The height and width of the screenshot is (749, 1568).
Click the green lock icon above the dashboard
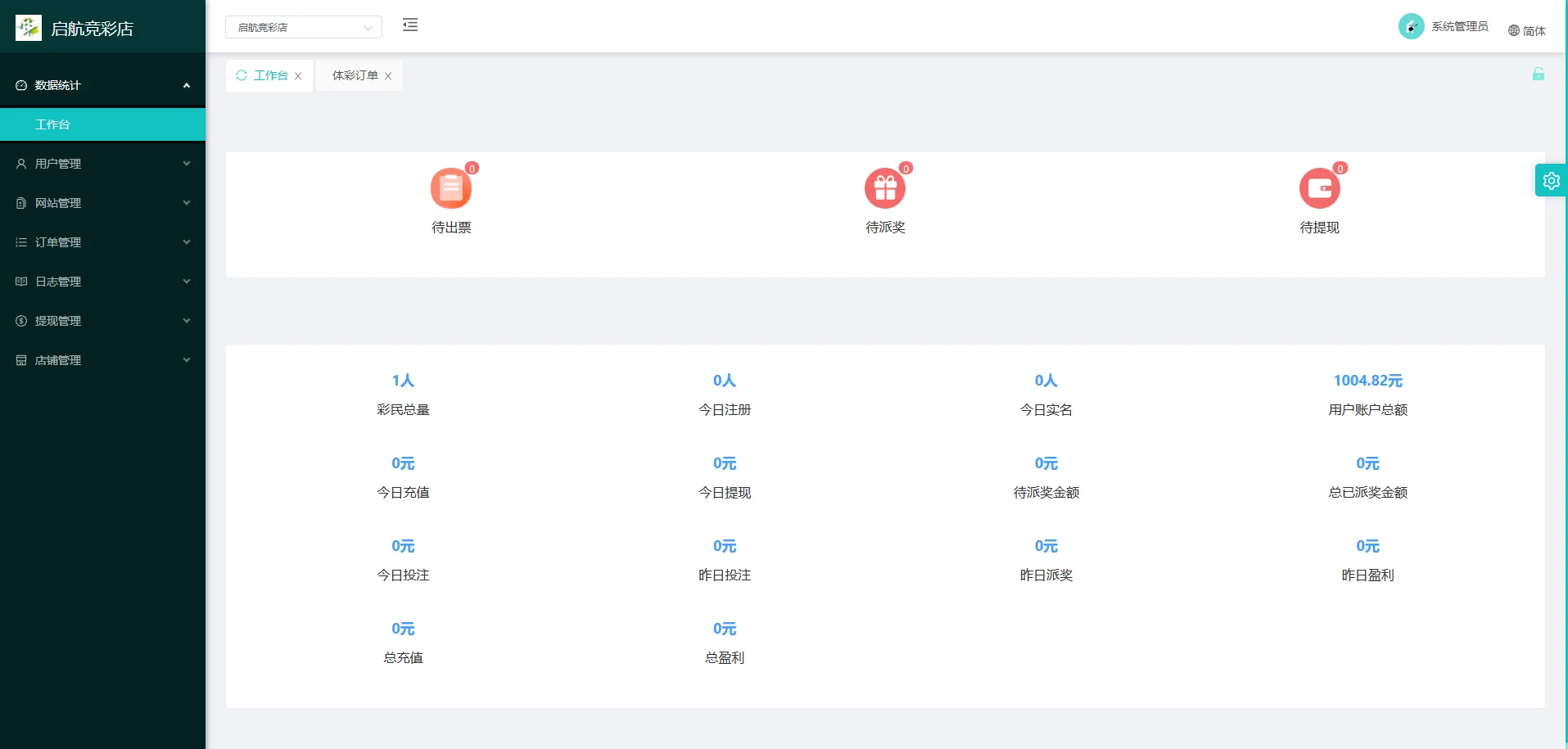[x=1539, y=74]
